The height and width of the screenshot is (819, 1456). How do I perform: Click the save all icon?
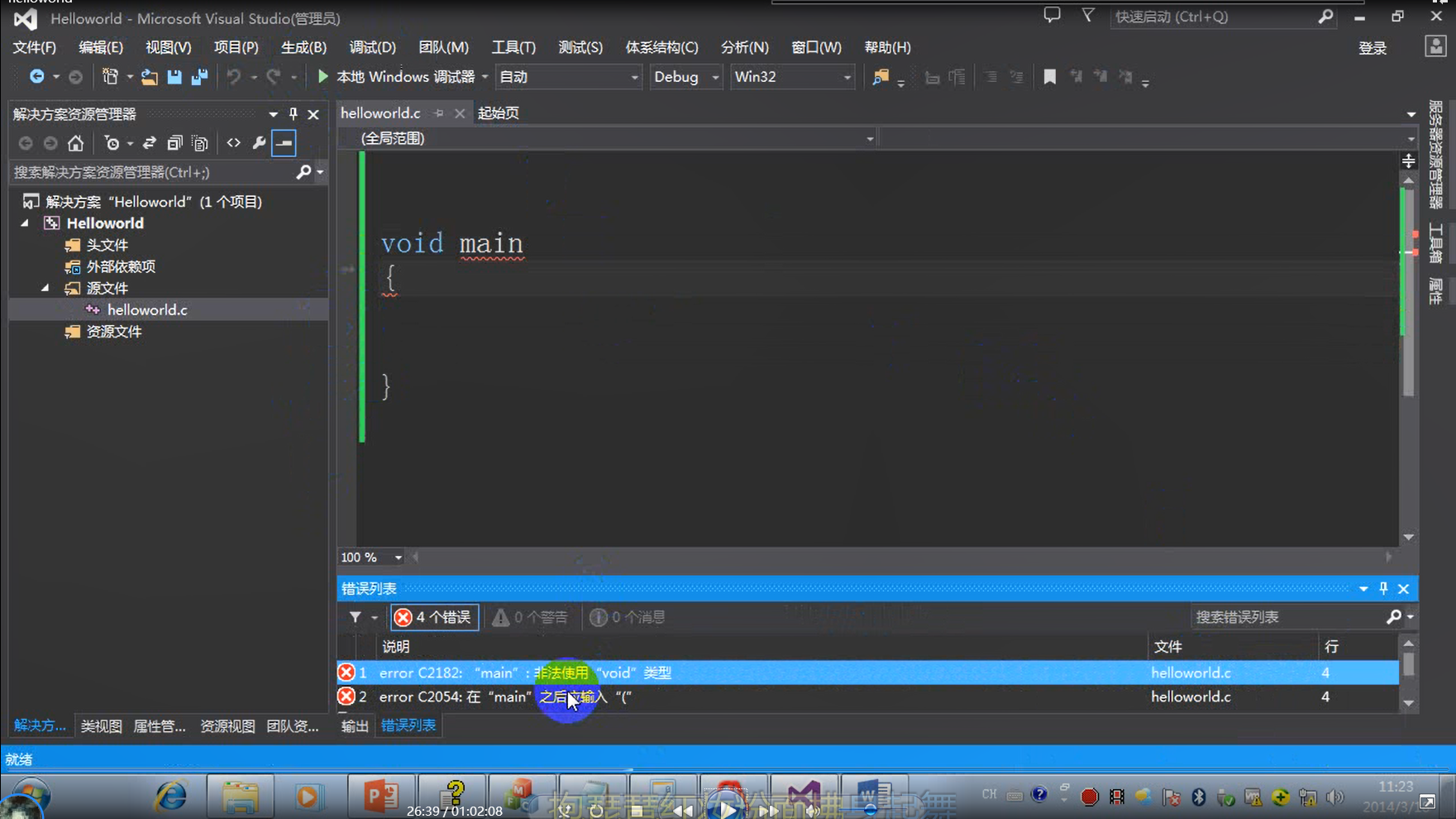tap(199, 77)
